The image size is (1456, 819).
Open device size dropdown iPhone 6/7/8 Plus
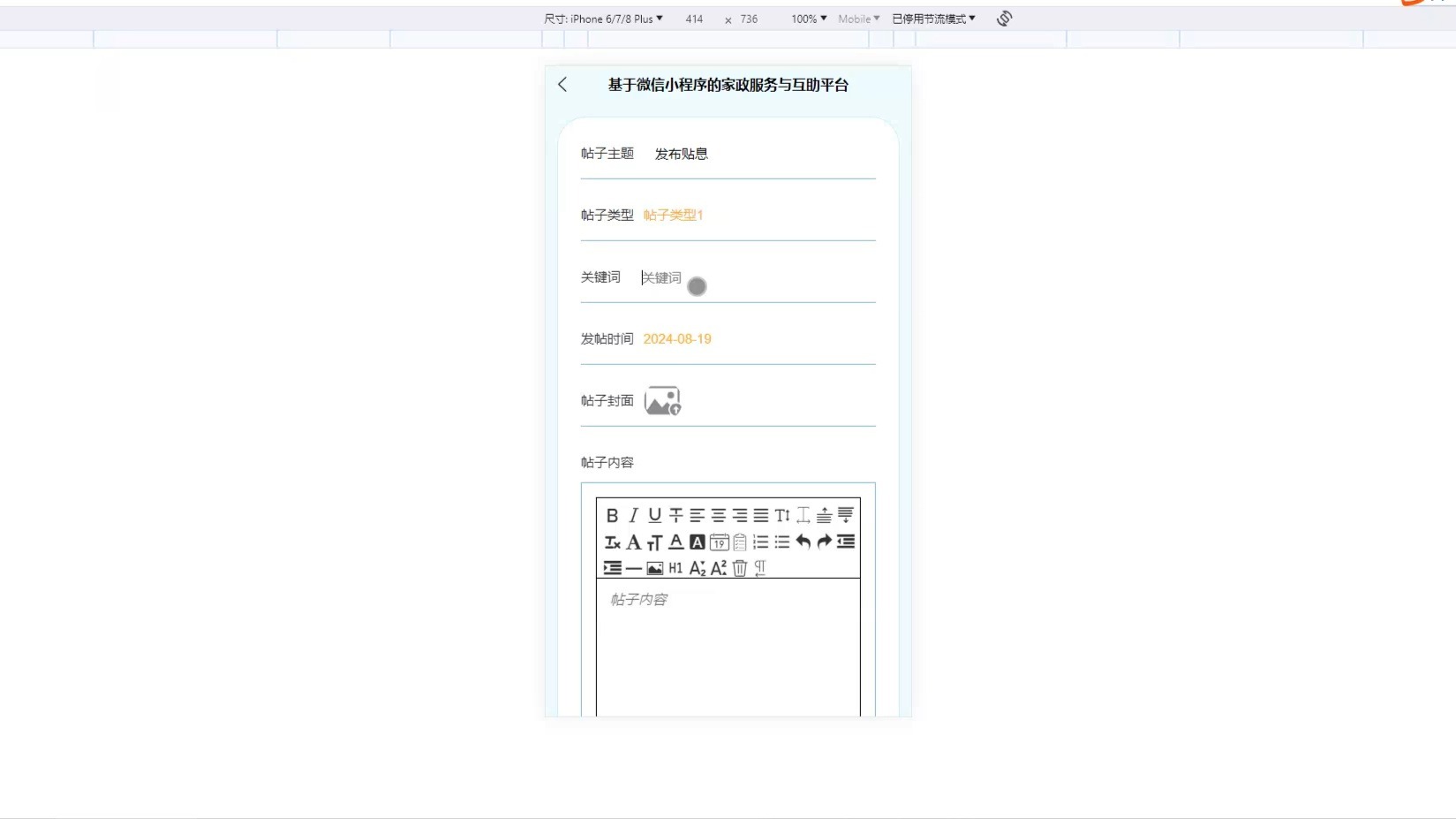(x=603, y=19)
